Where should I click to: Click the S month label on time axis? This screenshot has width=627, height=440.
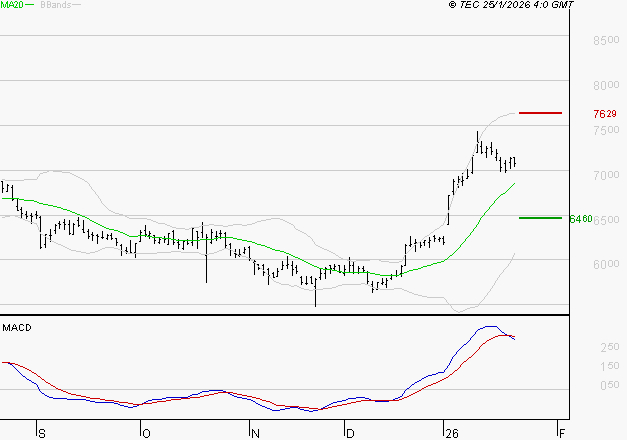coord(42,434)
